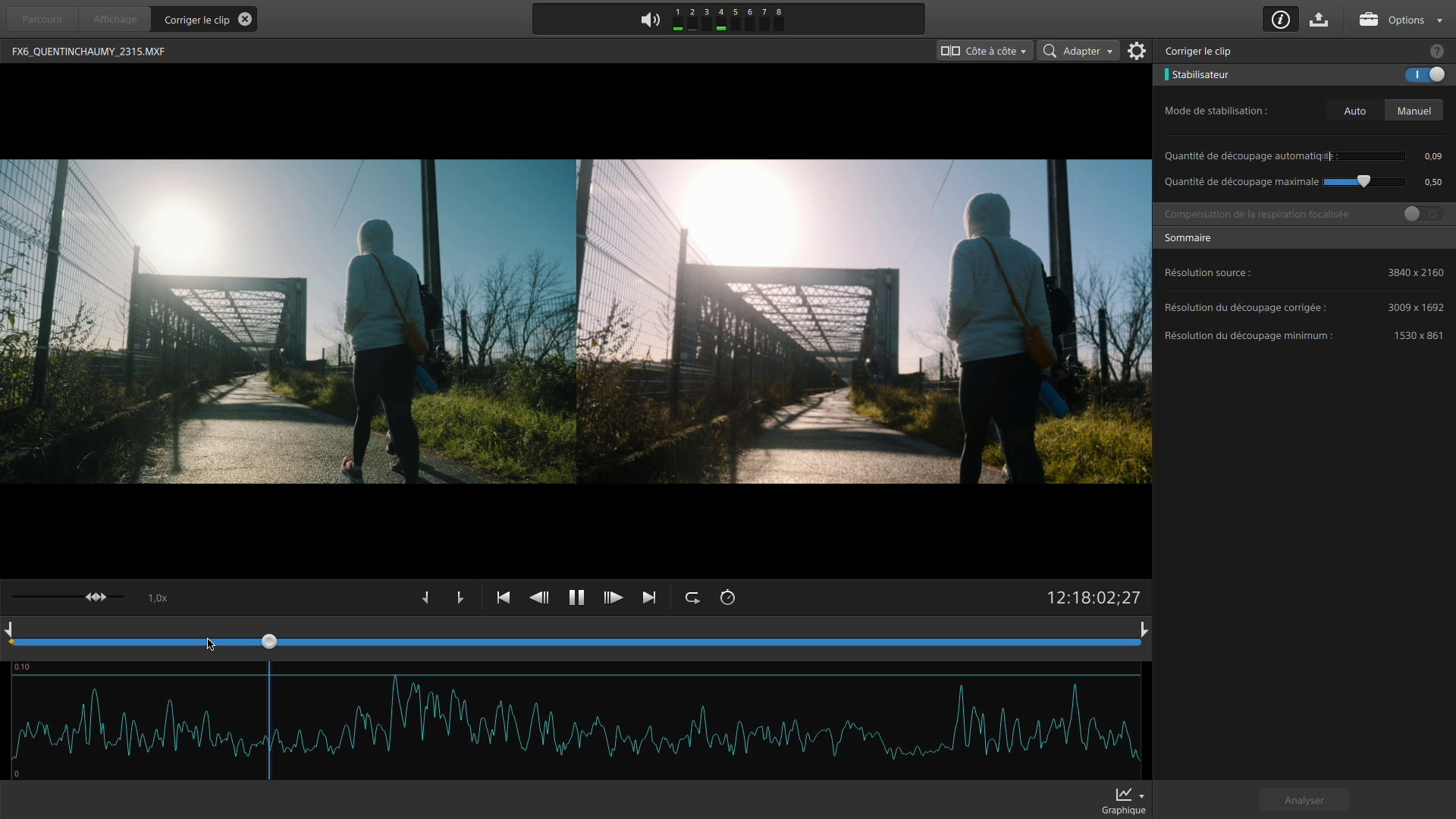Click the mark in point icon
The height and width of the screenshot is (819, 1456).
click(x=425, y=598)
